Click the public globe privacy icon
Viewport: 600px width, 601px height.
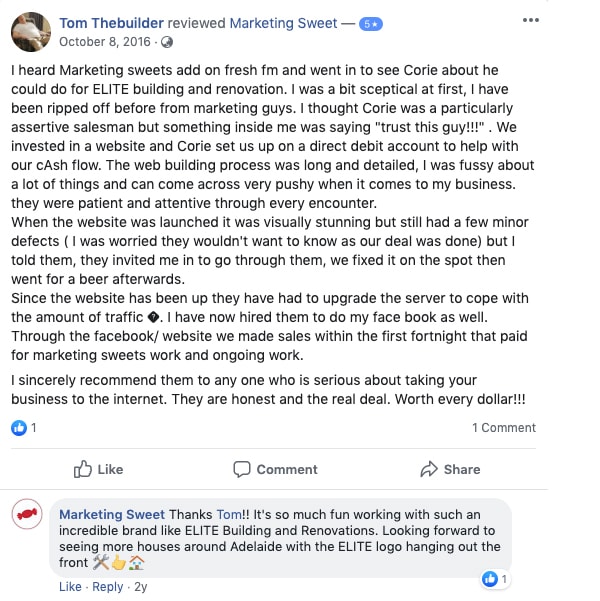(166, 42)
